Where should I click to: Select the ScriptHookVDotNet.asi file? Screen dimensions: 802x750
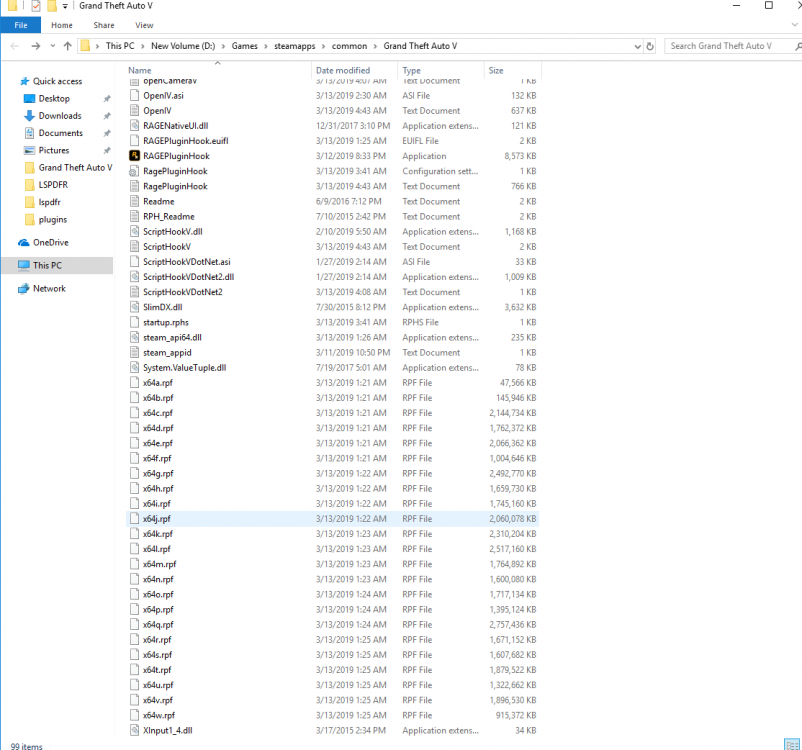coord(187,262)
